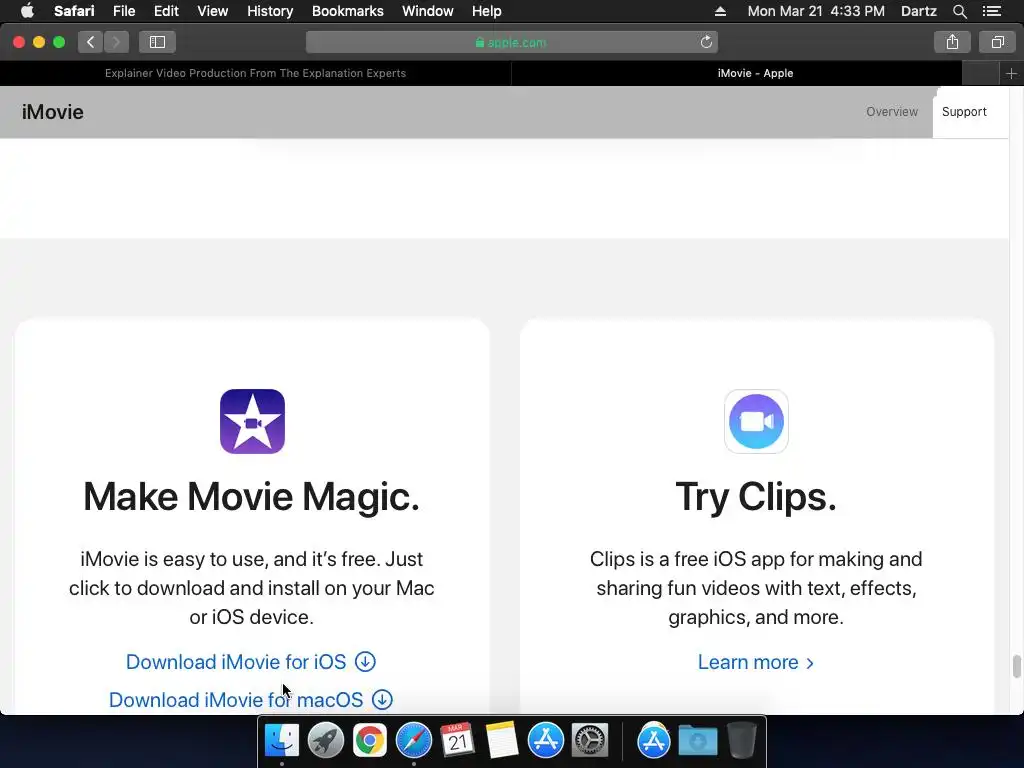Open the Notification Center list icon
1024x768 pixels.
(x=991, y=11)
